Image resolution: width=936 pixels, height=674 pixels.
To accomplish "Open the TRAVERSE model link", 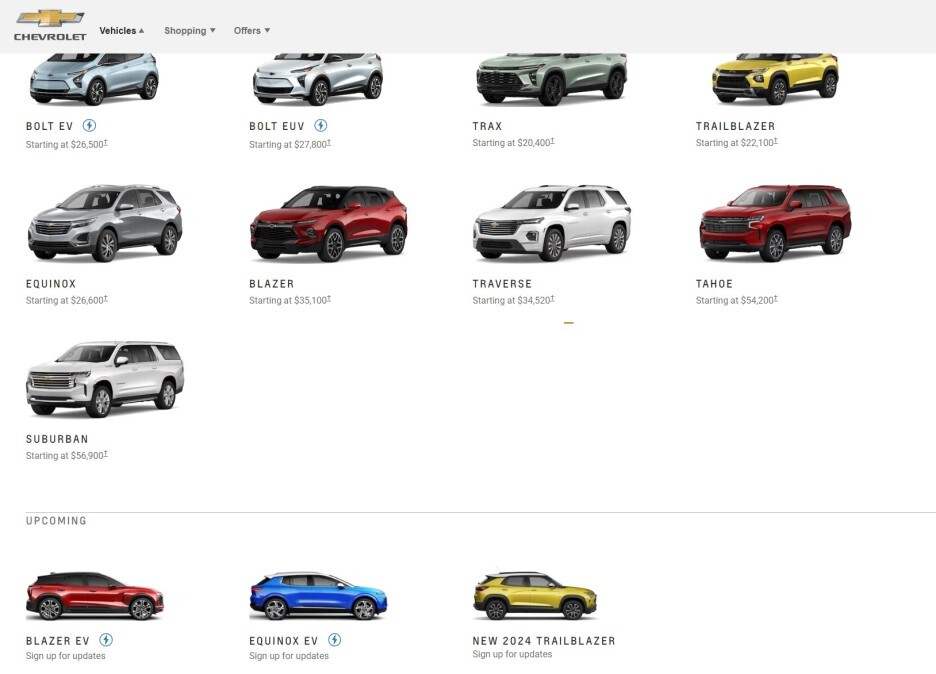I will point(502,284).
